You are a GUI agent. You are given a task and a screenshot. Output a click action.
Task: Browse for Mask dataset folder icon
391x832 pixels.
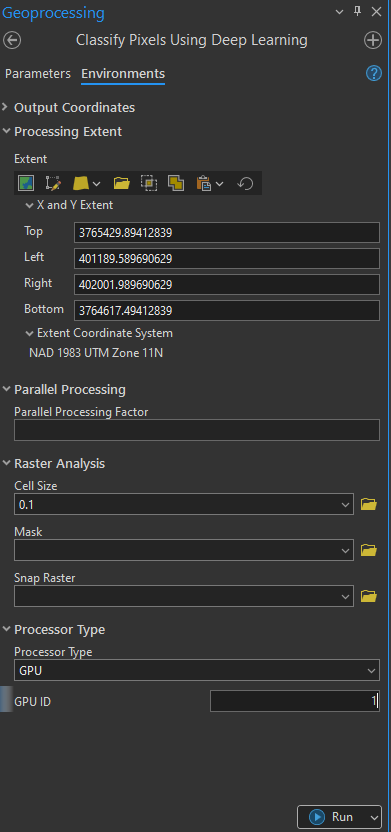point(369,550)
